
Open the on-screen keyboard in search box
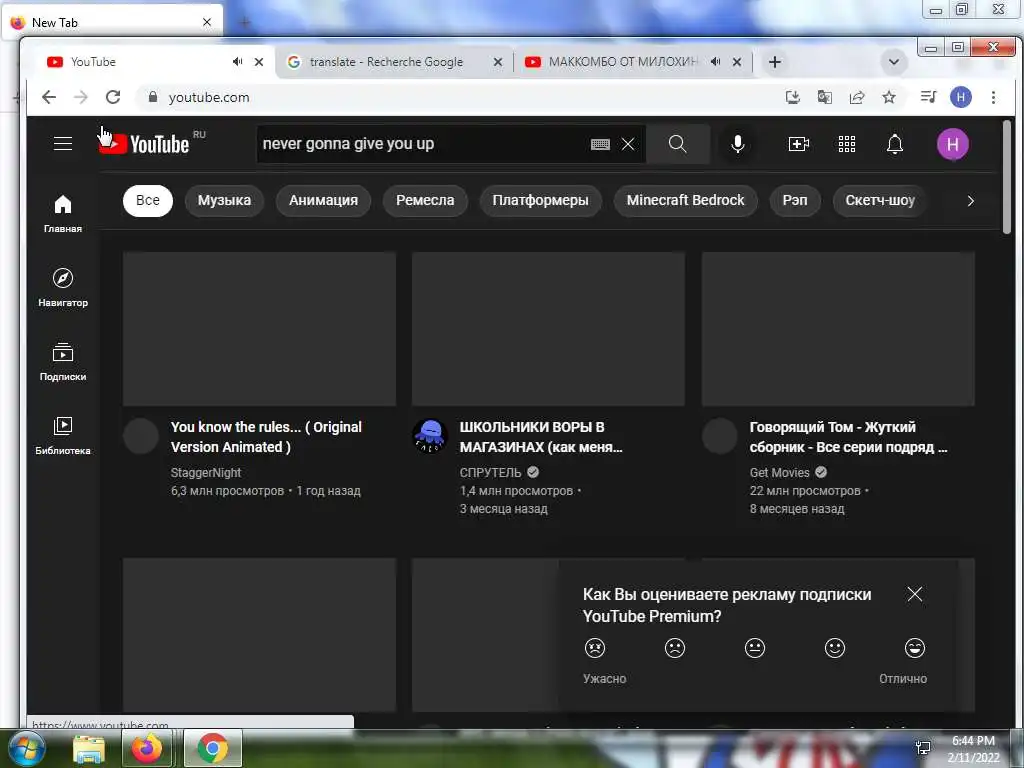tap(600, 144)
